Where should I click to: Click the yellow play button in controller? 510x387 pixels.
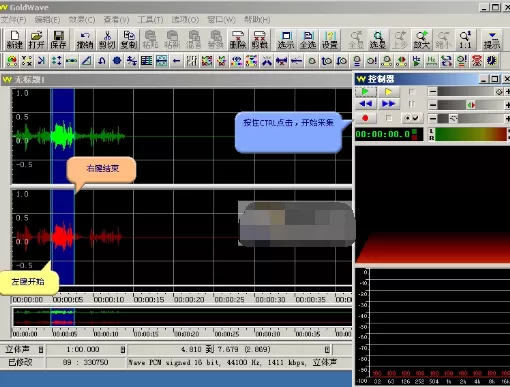pos(388,91)
